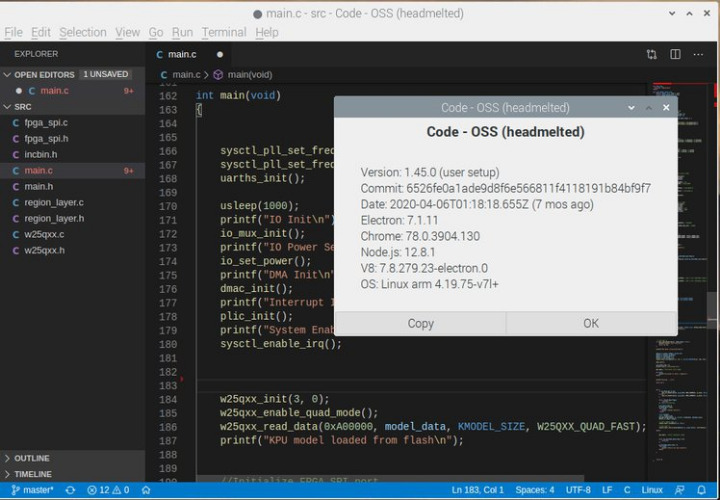The width and height of the screenshot is (720, 500).
Task: Change the C language mode in status bar
Action: pos(627,490)
